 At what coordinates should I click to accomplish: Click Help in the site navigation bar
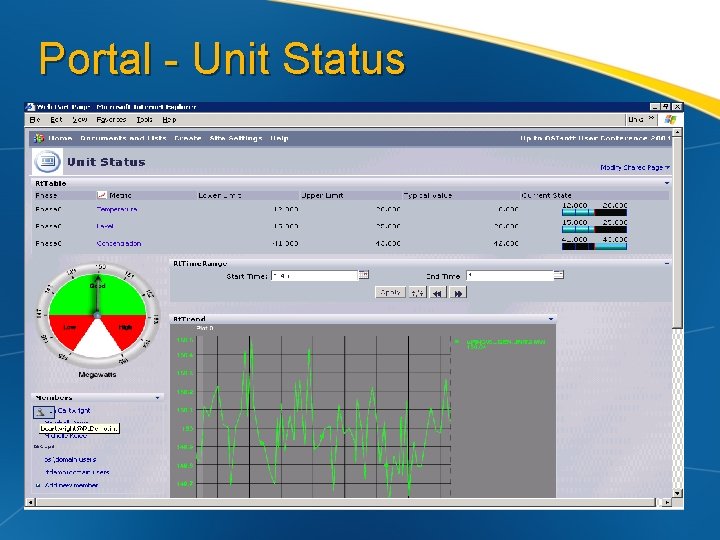(279, 138)
